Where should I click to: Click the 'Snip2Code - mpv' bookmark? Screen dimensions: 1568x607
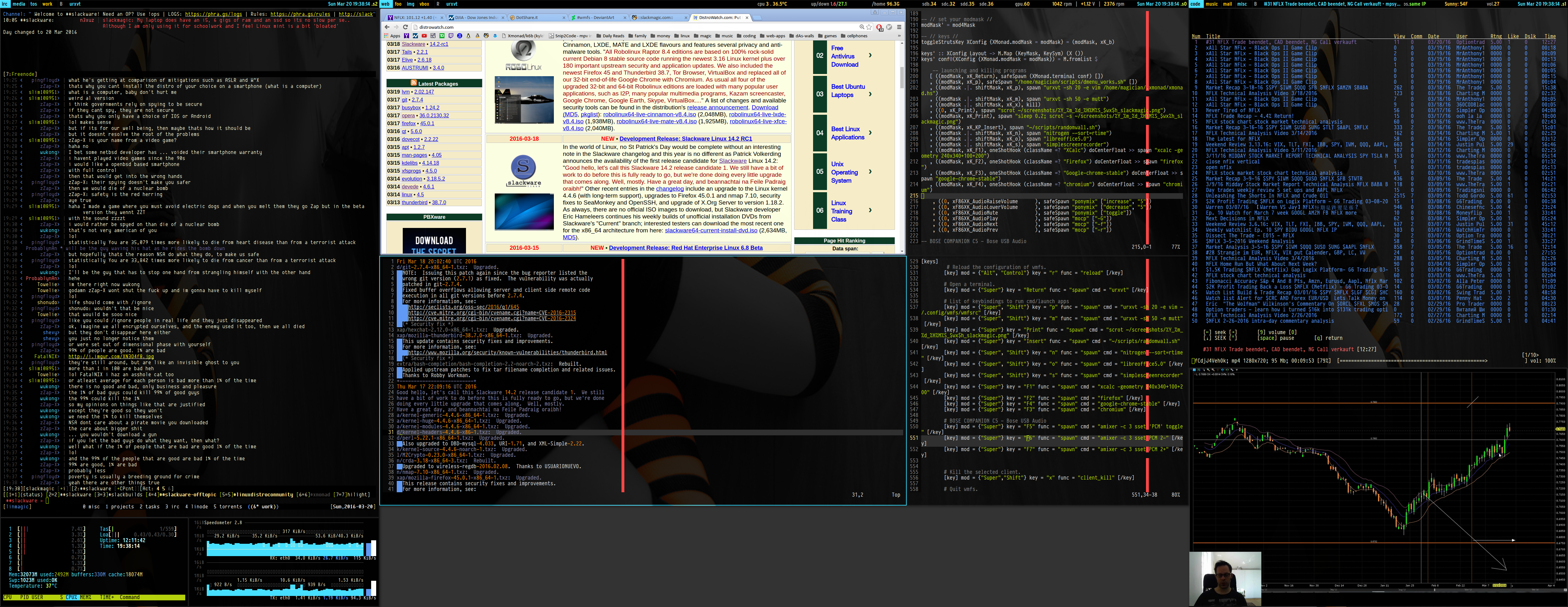point(570,36)
